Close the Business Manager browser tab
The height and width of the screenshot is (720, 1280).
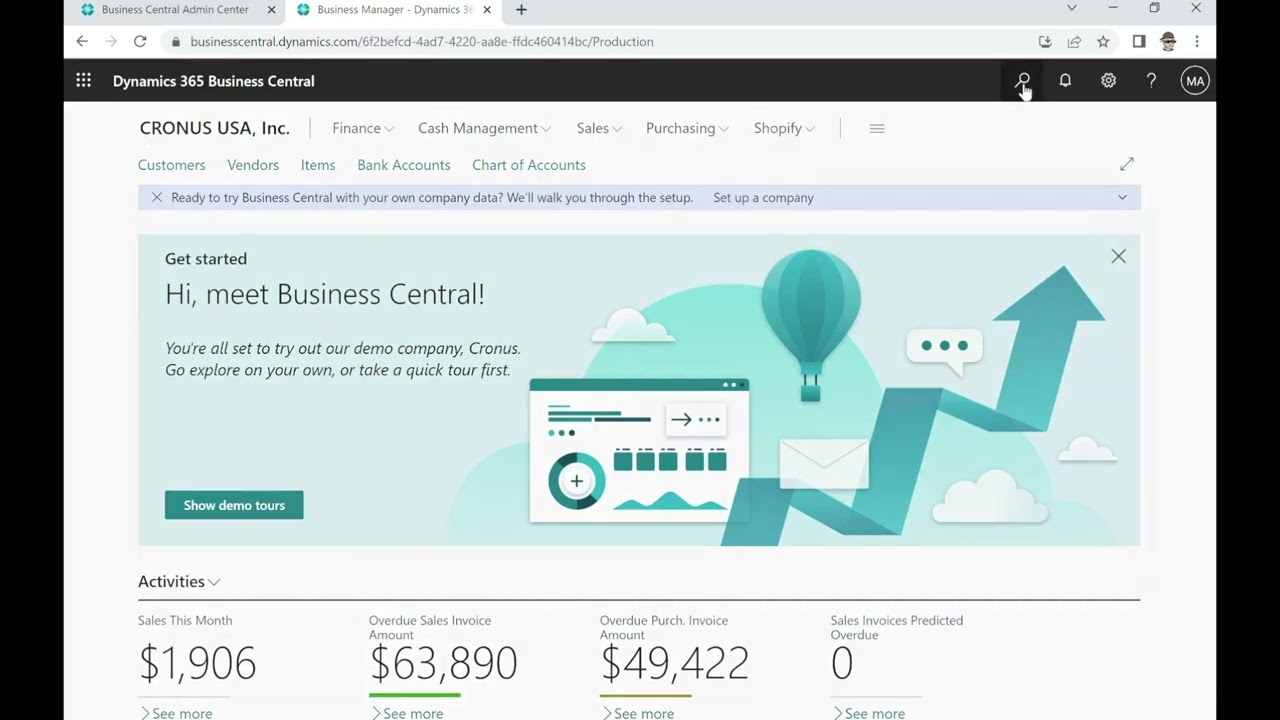pos(487,10)
